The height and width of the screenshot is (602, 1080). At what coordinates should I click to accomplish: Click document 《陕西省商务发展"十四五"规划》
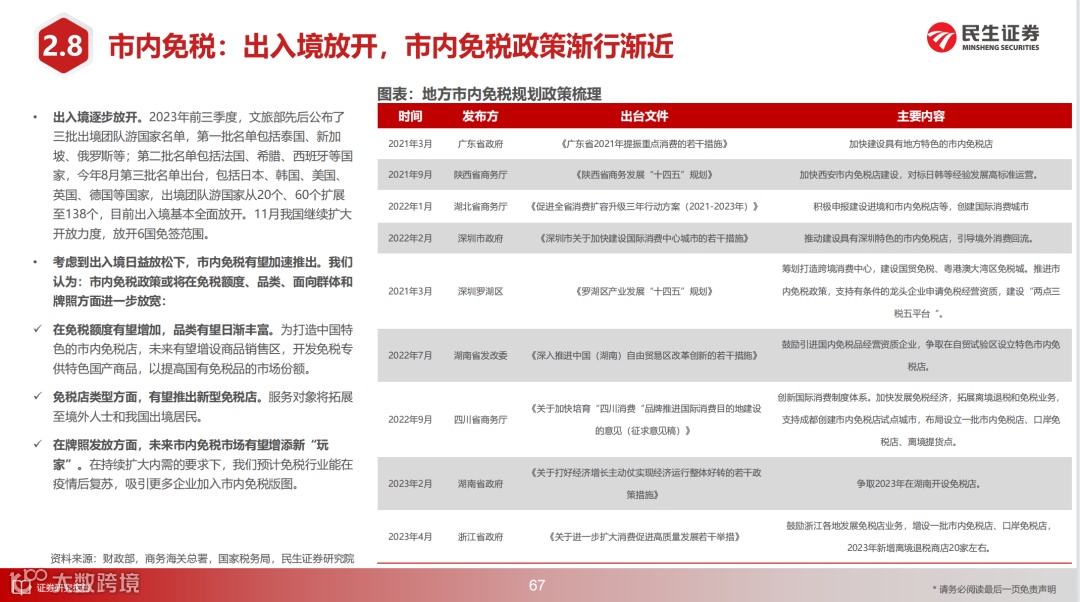[644, 175]
